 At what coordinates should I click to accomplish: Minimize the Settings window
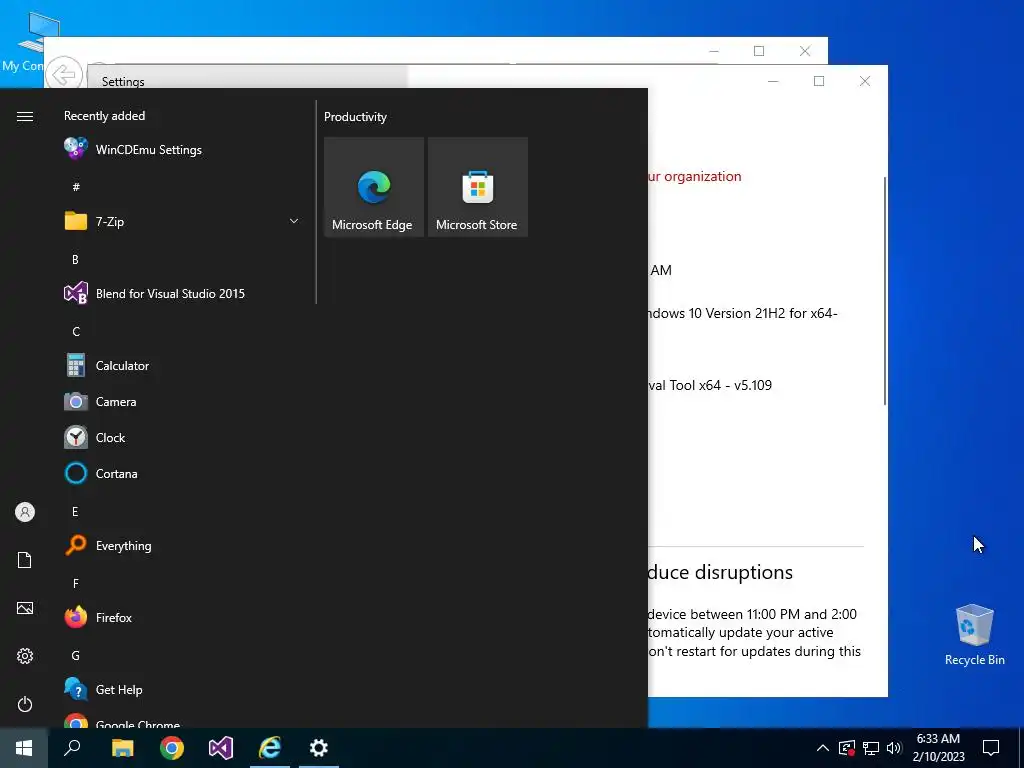773,81
